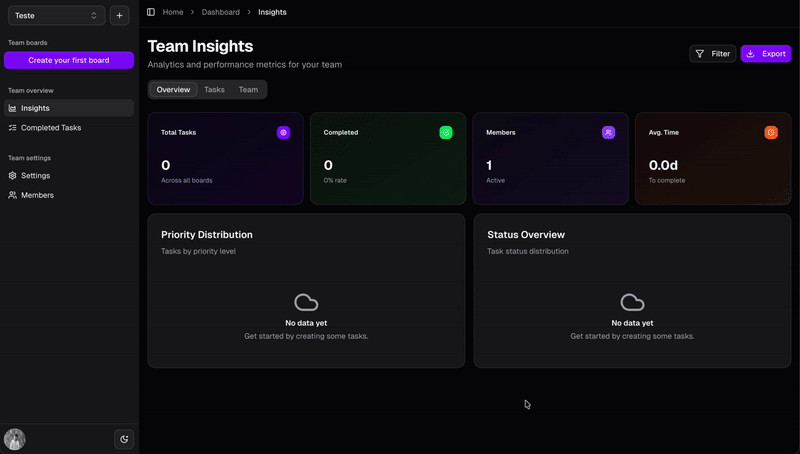Click the green Completed checkmark icon
This screenshot has height=454, width=800.
tap(446, 132)
